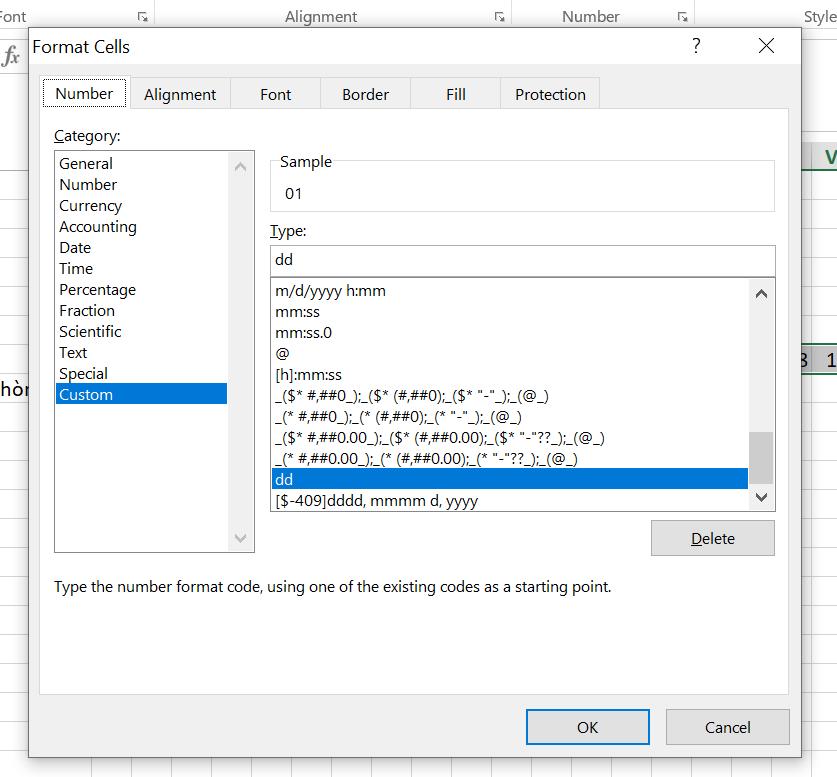Screen dimensions: 837x777
Task: Select format 'm/d/yyyy h:mm'
Action: [510, 291]
